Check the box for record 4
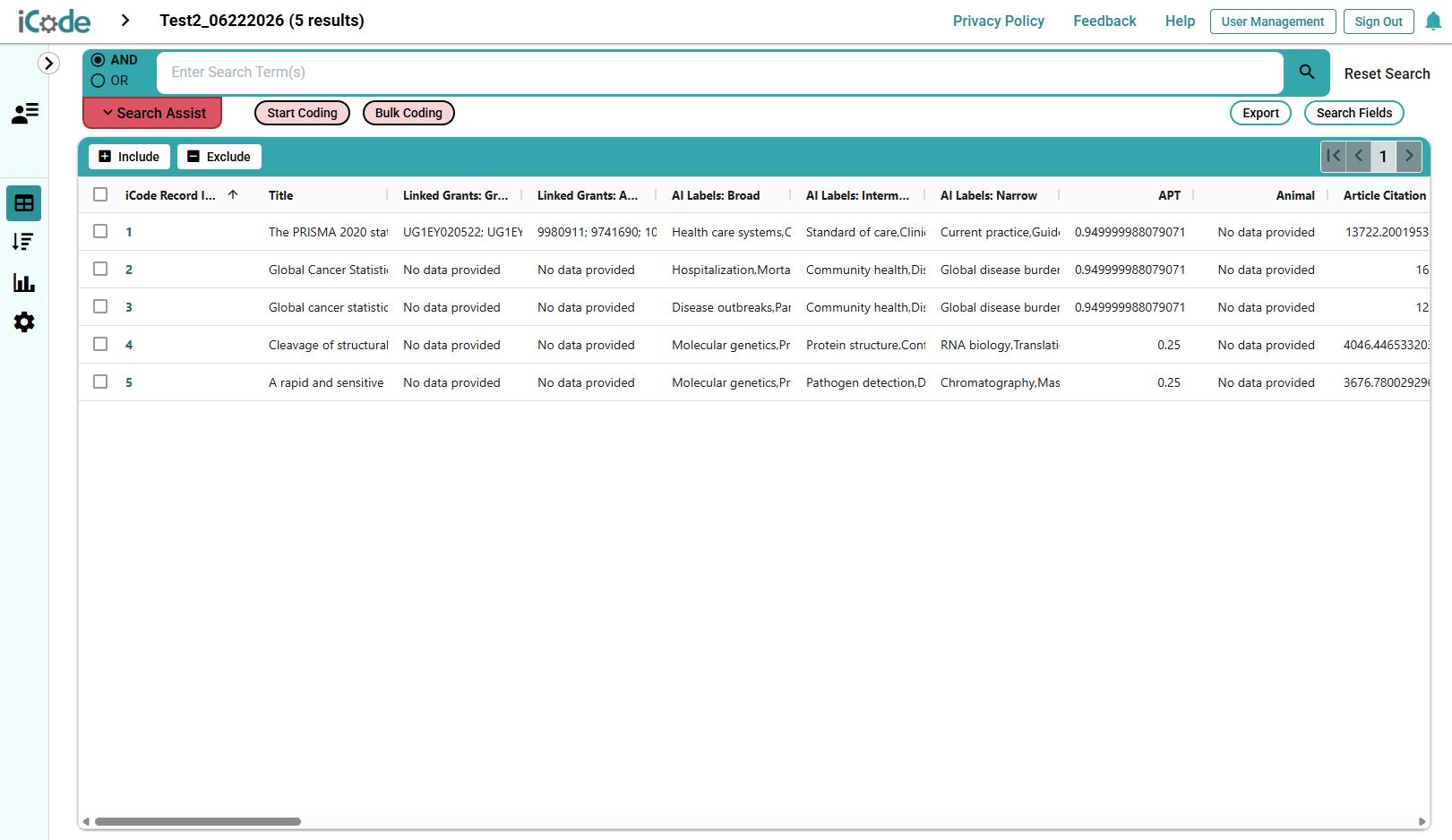This screenshot has height=840, width=1452. coord(100,344)
